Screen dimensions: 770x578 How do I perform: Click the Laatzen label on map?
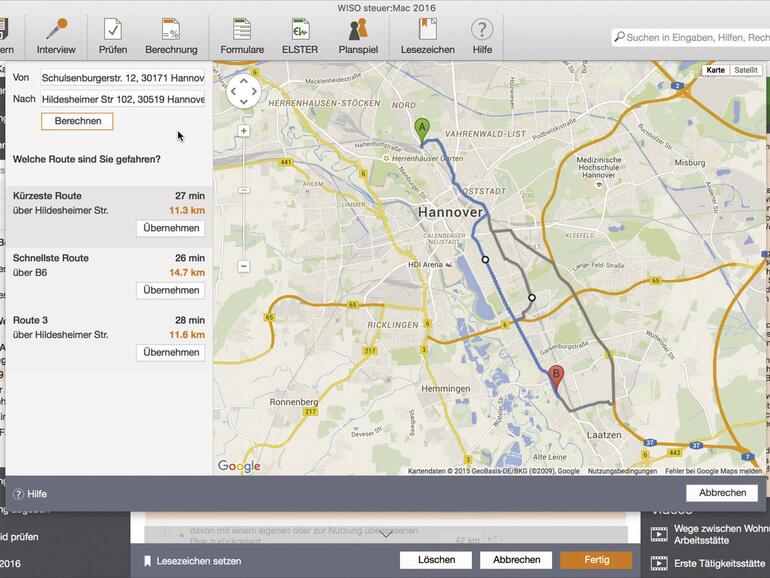(x=604, y=435)
